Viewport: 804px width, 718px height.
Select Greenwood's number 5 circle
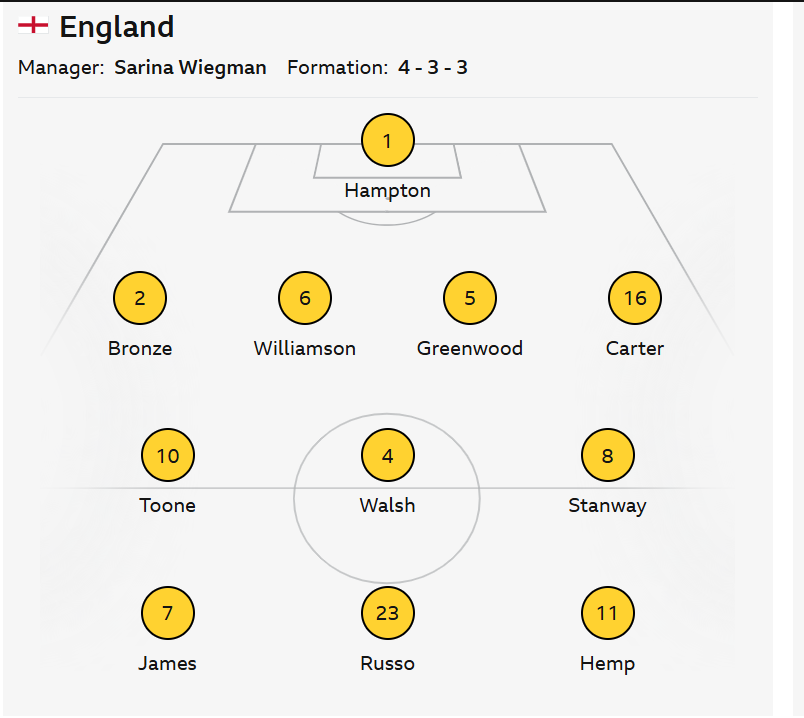[x=470, y=298]
